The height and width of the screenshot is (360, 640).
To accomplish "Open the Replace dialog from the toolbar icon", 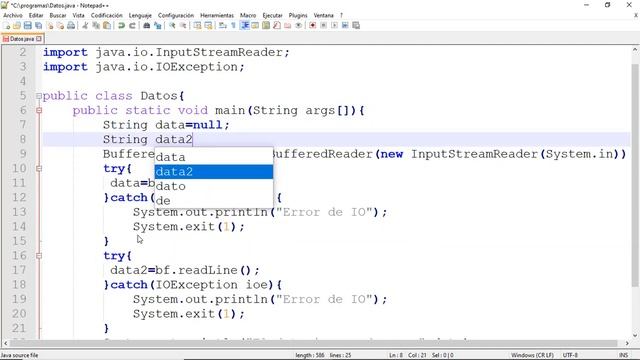I will (158, 25).
